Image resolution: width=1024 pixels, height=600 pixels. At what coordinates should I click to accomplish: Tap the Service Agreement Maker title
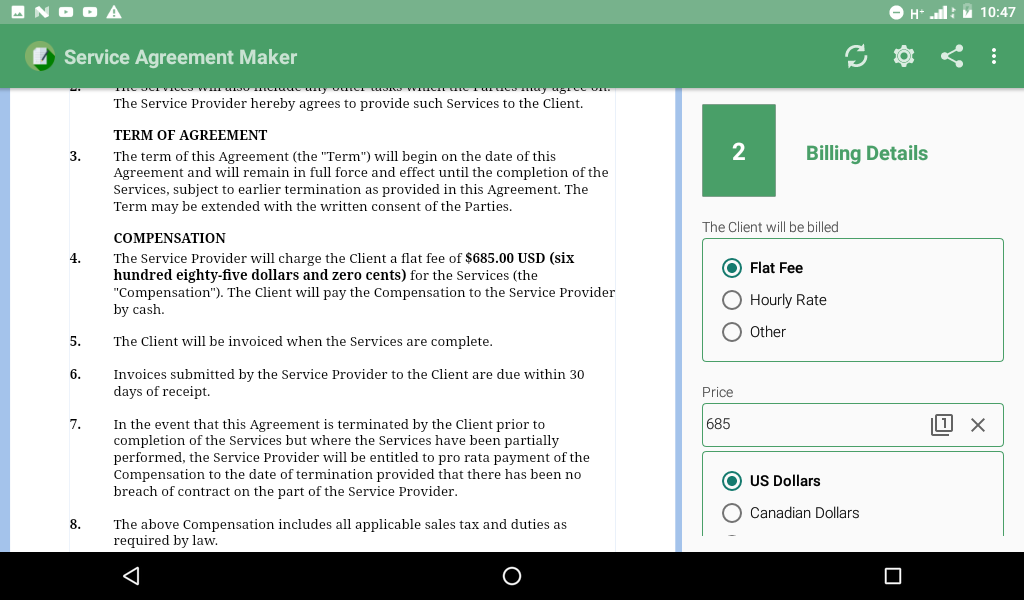pos(180,57)
